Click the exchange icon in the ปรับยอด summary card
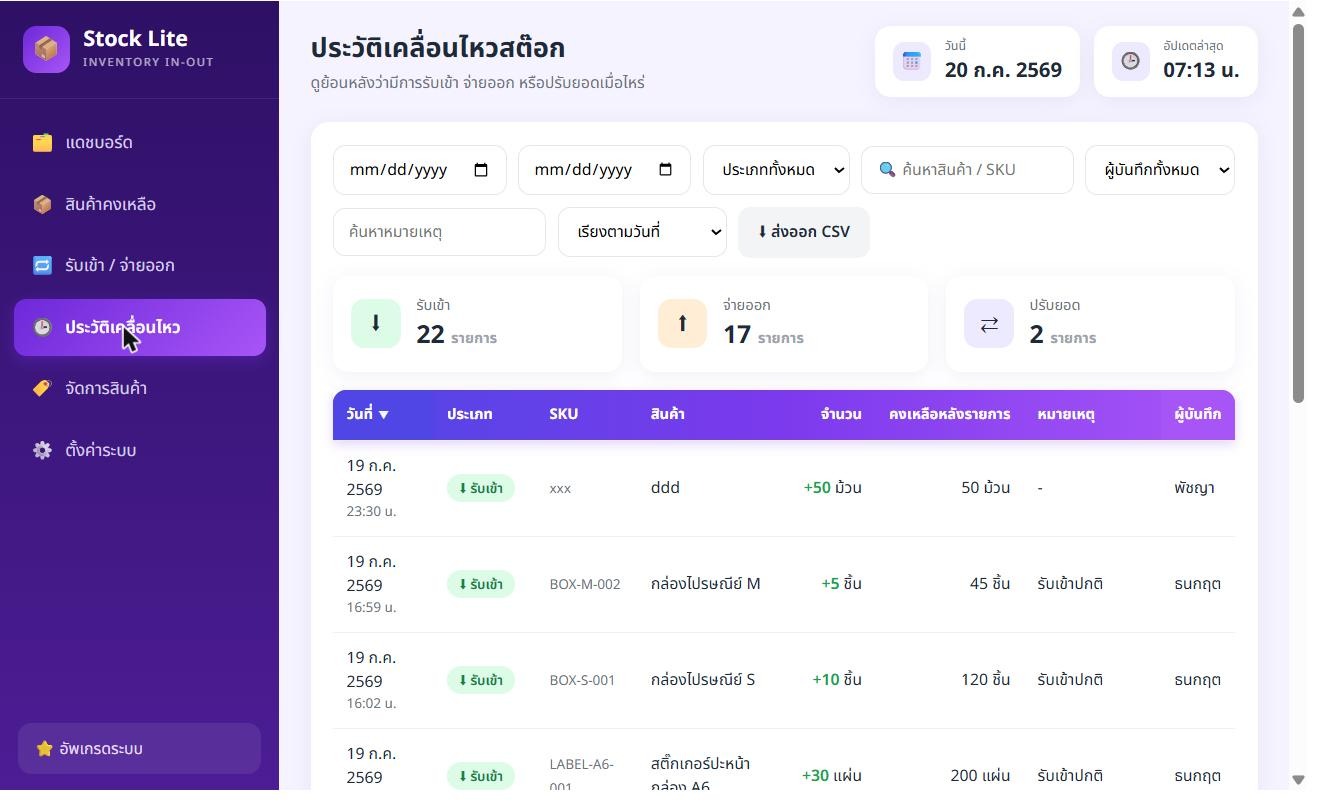Viewport: 1318px width, 805px height. [x=989, y=323]
